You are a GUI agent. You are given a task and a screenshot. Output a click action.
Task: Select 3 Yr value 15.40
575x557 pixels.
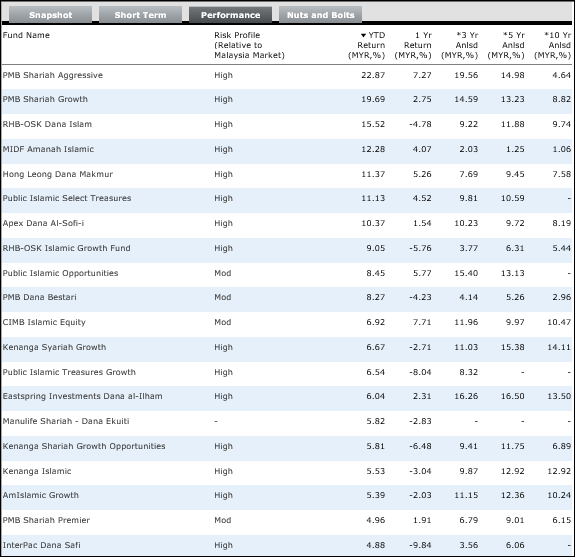coord(466,273)
